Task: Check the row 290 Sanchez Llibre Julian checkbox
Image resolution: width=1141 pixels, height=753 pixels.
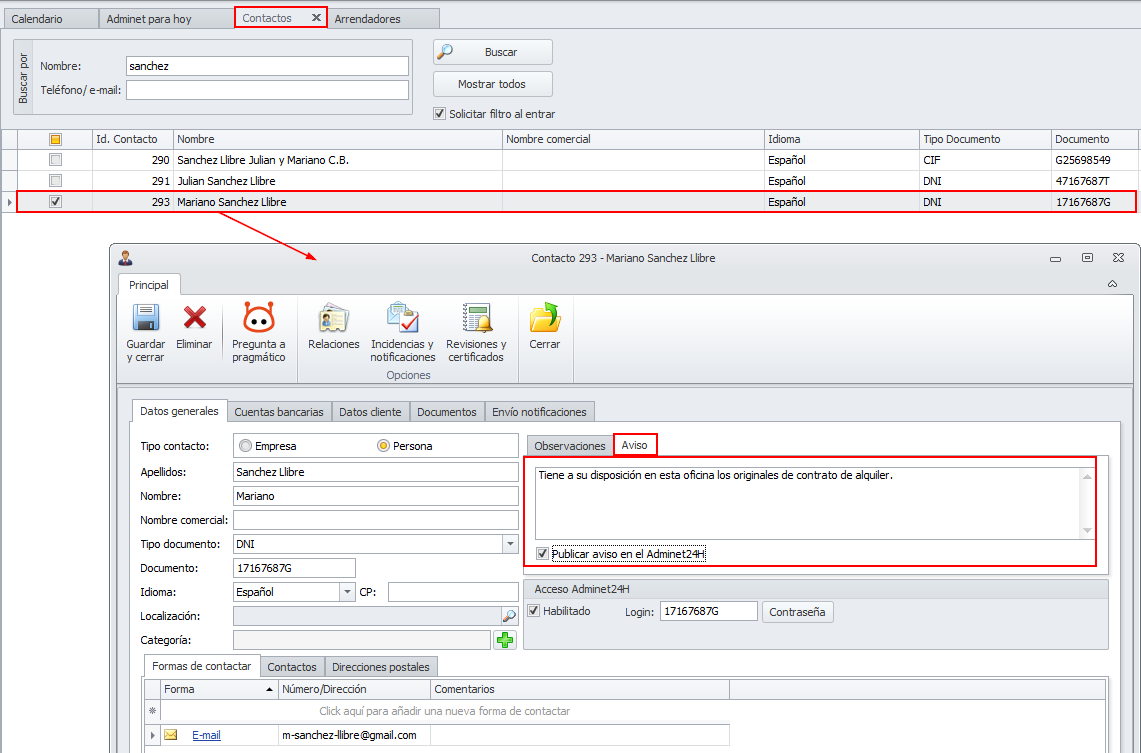Action: pyautogui.click(x=55, y=159)
